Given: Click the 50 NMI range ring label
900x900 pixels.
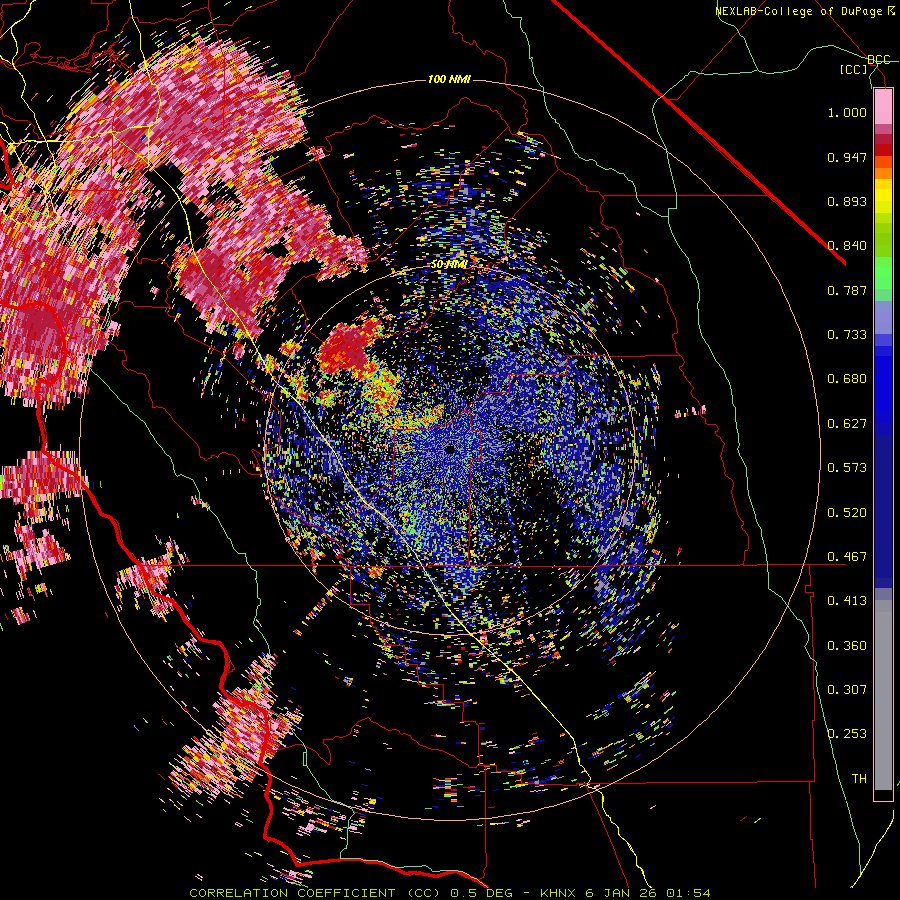Looking at the screenshot, I should click(449, 265).
